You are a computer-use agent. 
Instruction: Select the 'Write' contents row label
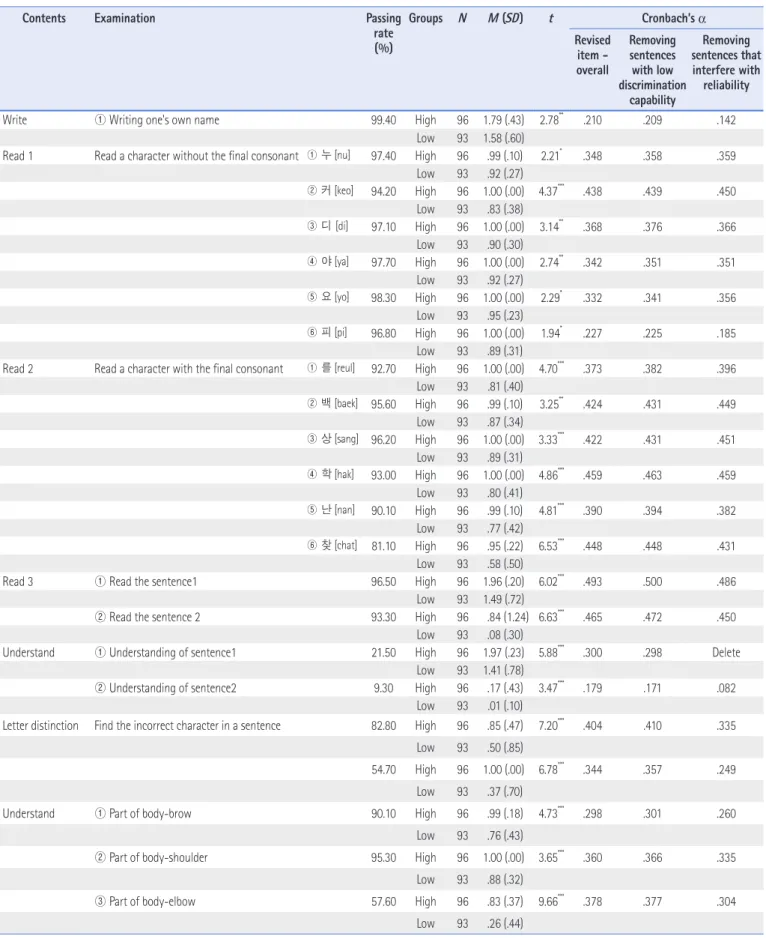point(15,120)
